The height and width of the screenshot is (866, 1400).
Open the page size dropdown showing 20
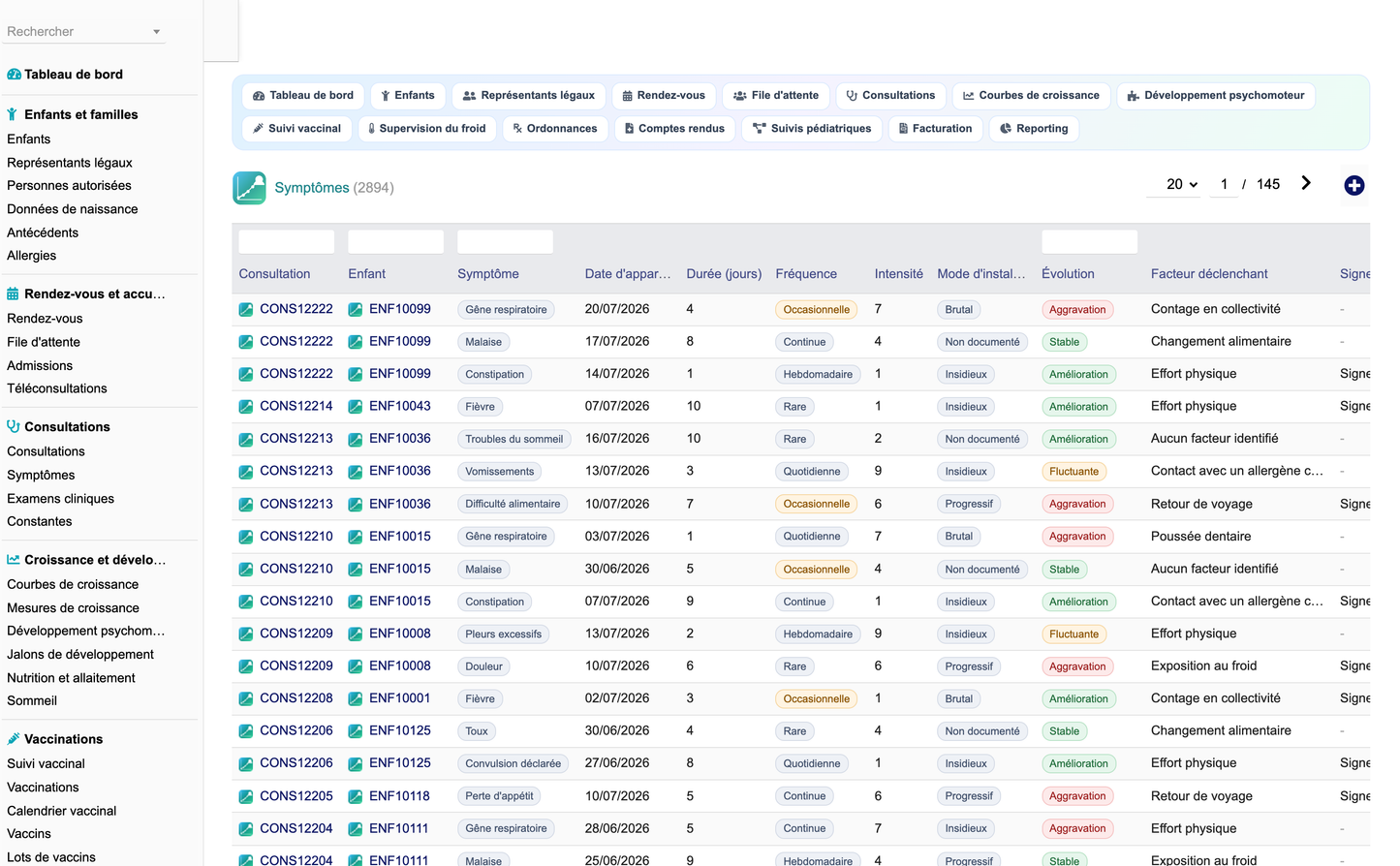[1174, 184]
